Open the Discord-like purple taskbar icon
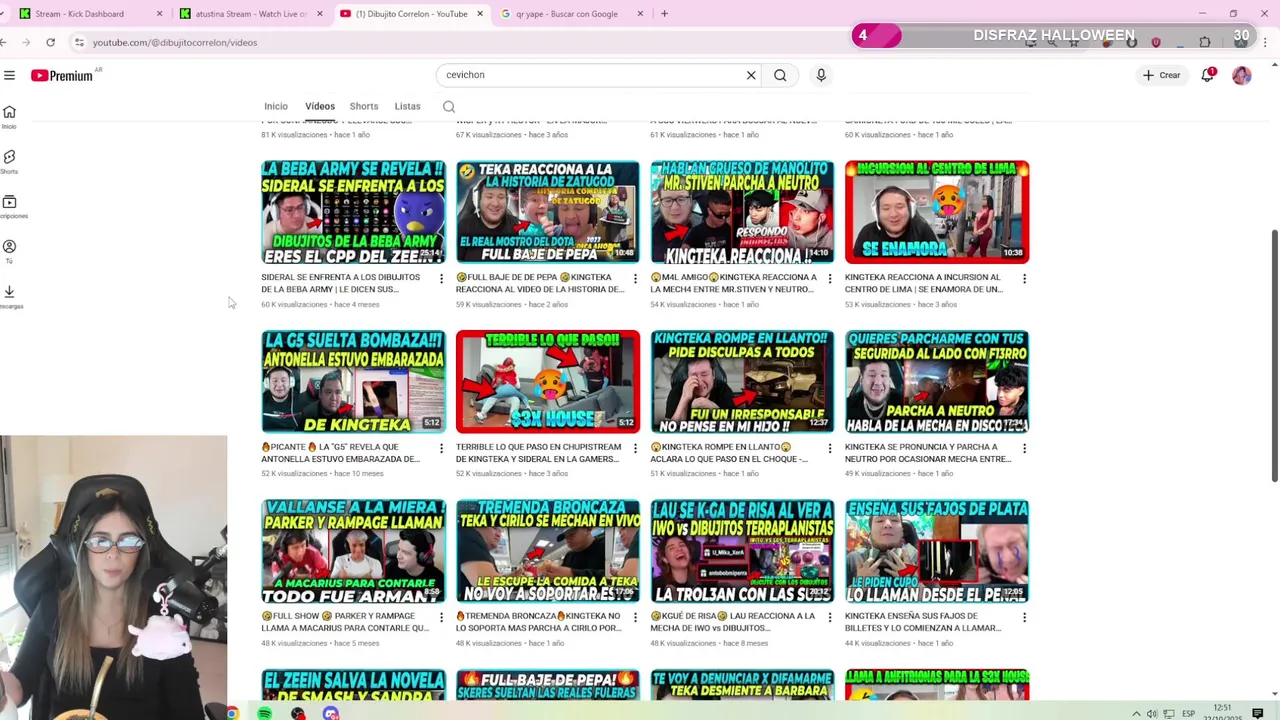 pos(330,713)
